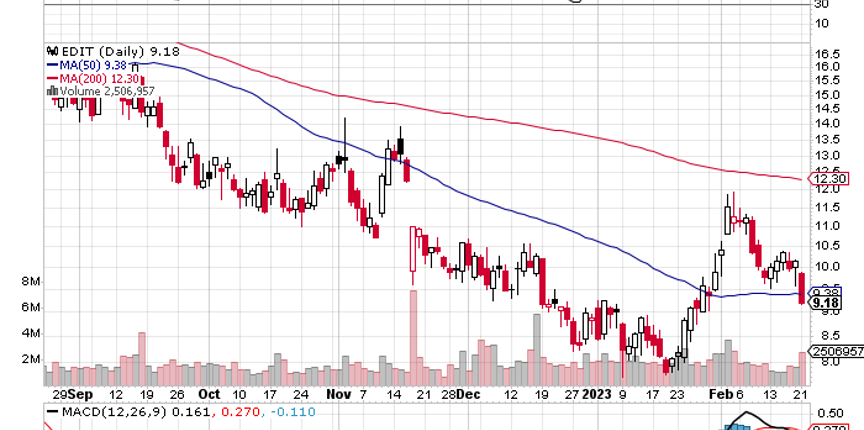Click the volume bars icon in legend
The width and height of the screenshot is (864, 430).
[x=50, y=90]
